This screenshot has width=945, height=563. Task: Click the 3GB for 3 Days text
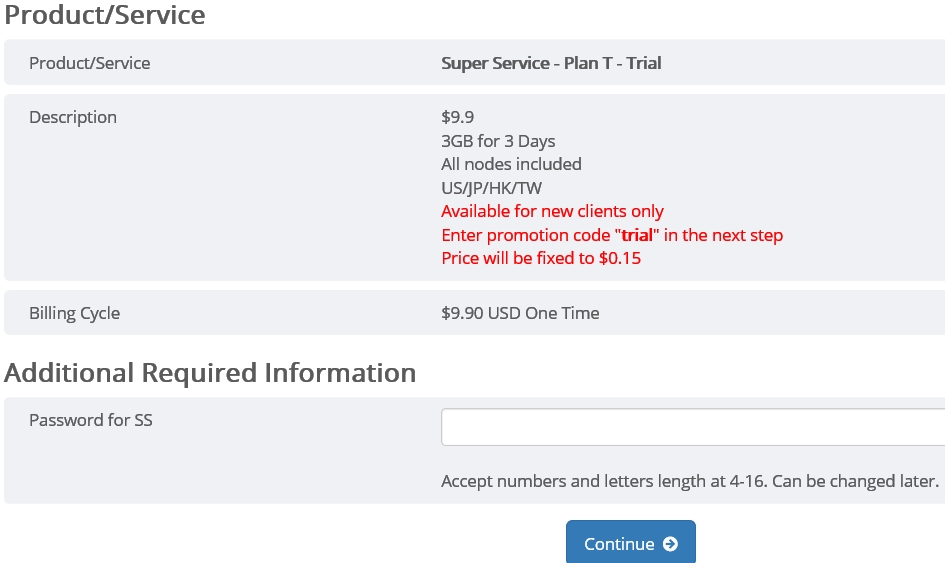[498, 140]
